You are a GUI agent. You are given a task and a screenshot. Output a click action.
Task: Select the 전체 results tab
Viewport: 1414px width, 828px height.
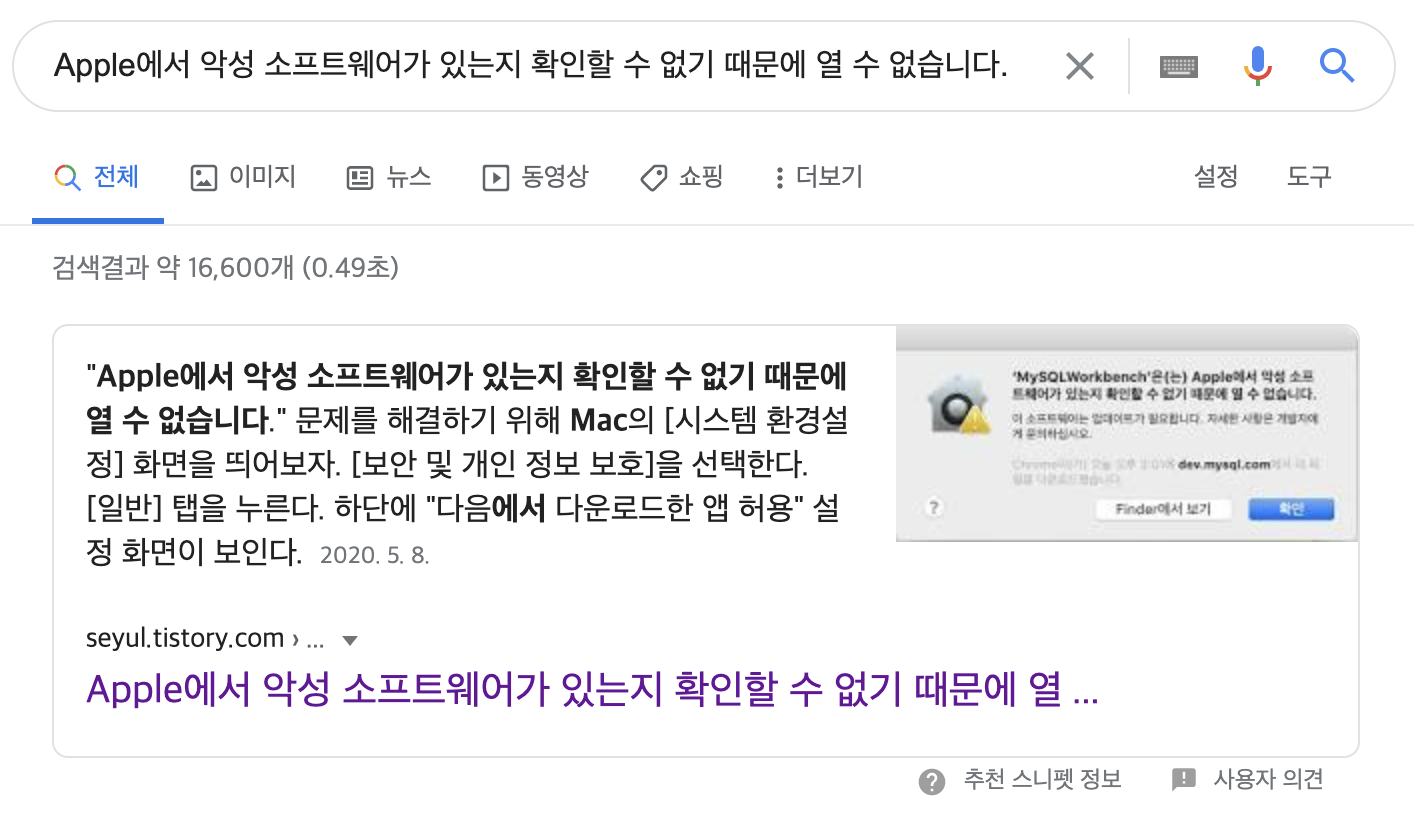point(97,178)
